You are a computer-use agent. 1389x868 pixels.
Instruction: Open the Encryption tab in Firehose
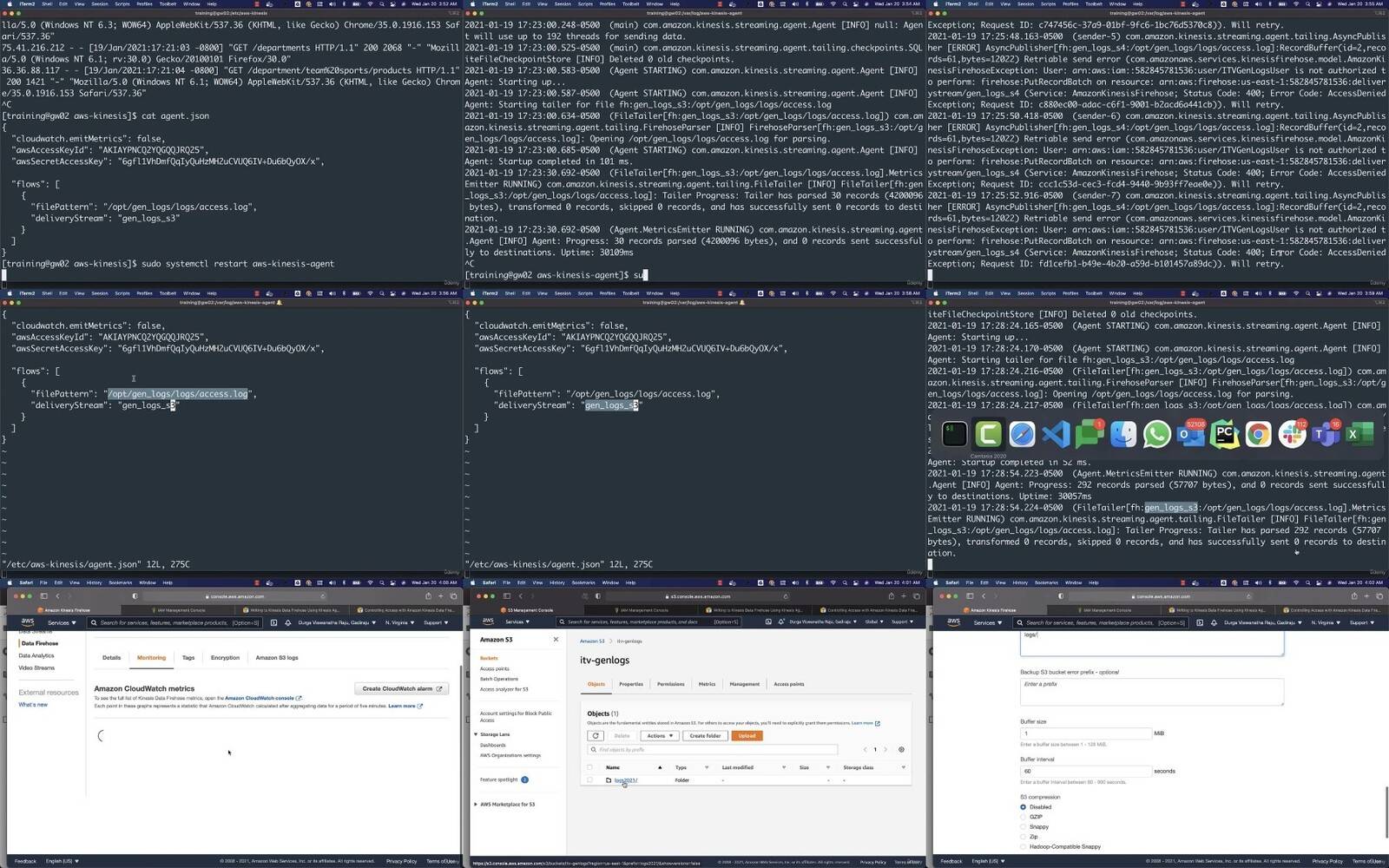[225, 658]
